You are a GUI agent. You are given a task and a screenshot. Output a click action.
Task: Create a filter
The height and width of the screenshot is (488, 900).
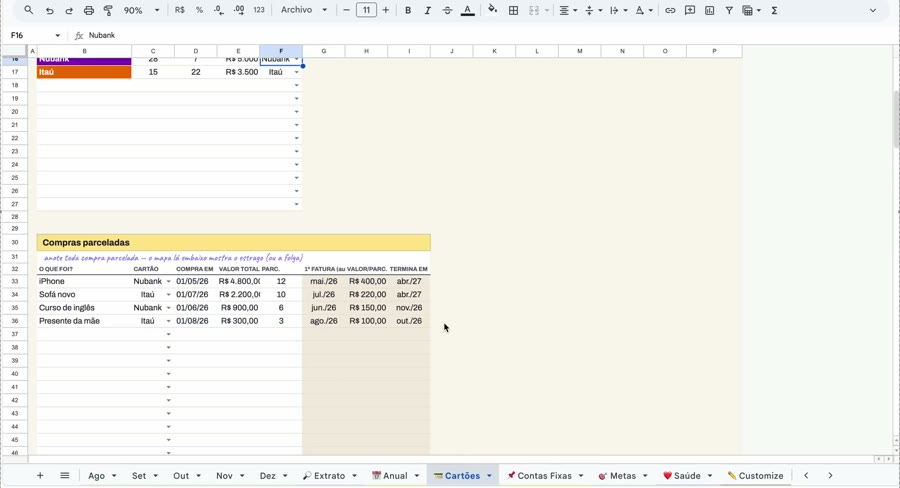coord(729,10)
